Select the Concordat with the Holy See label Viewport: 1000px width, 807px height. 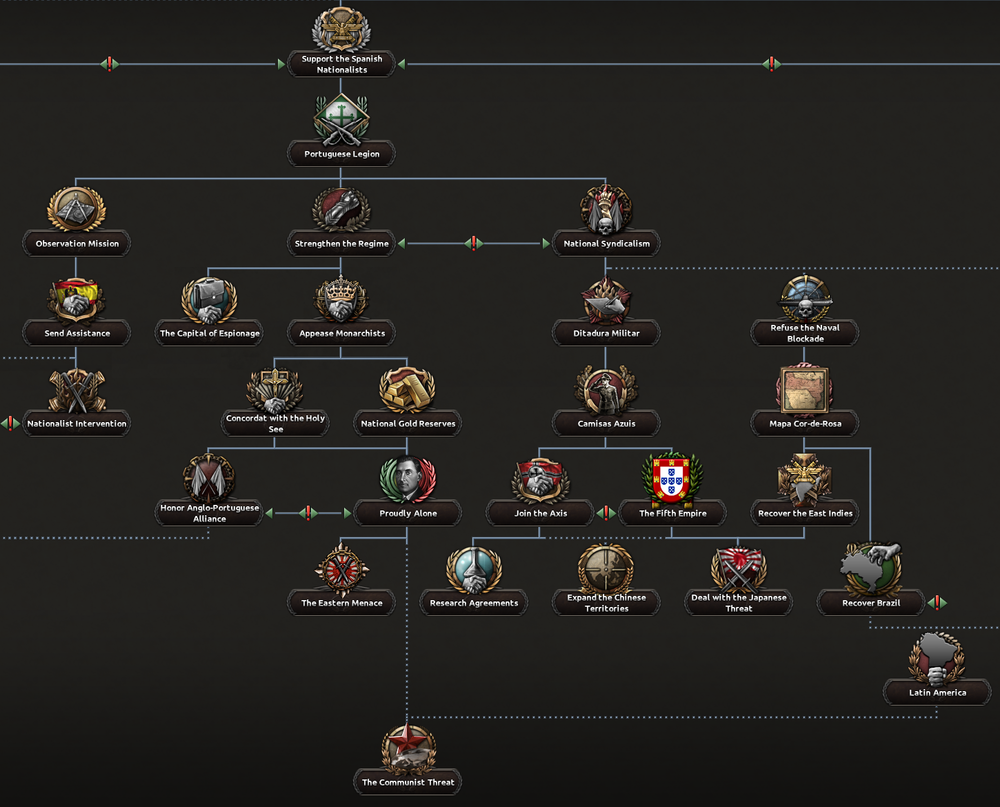[275, 423]
